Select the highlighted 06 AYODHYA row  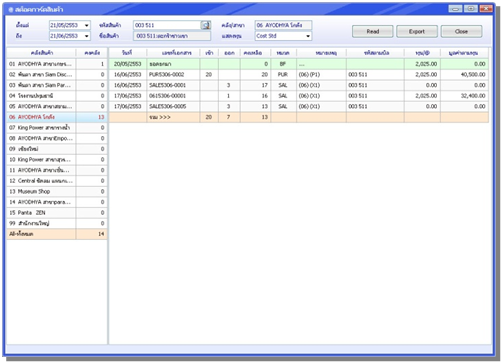(57, 117)
